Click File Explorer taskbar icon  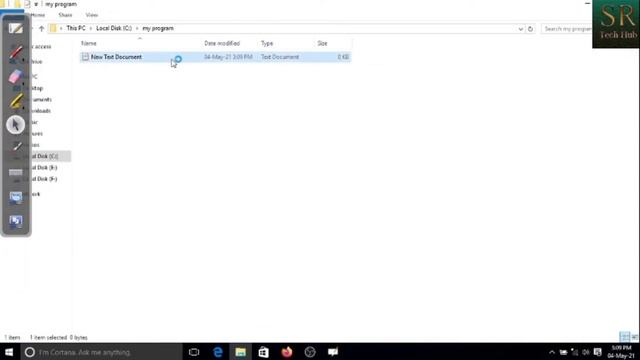[240, 352]
